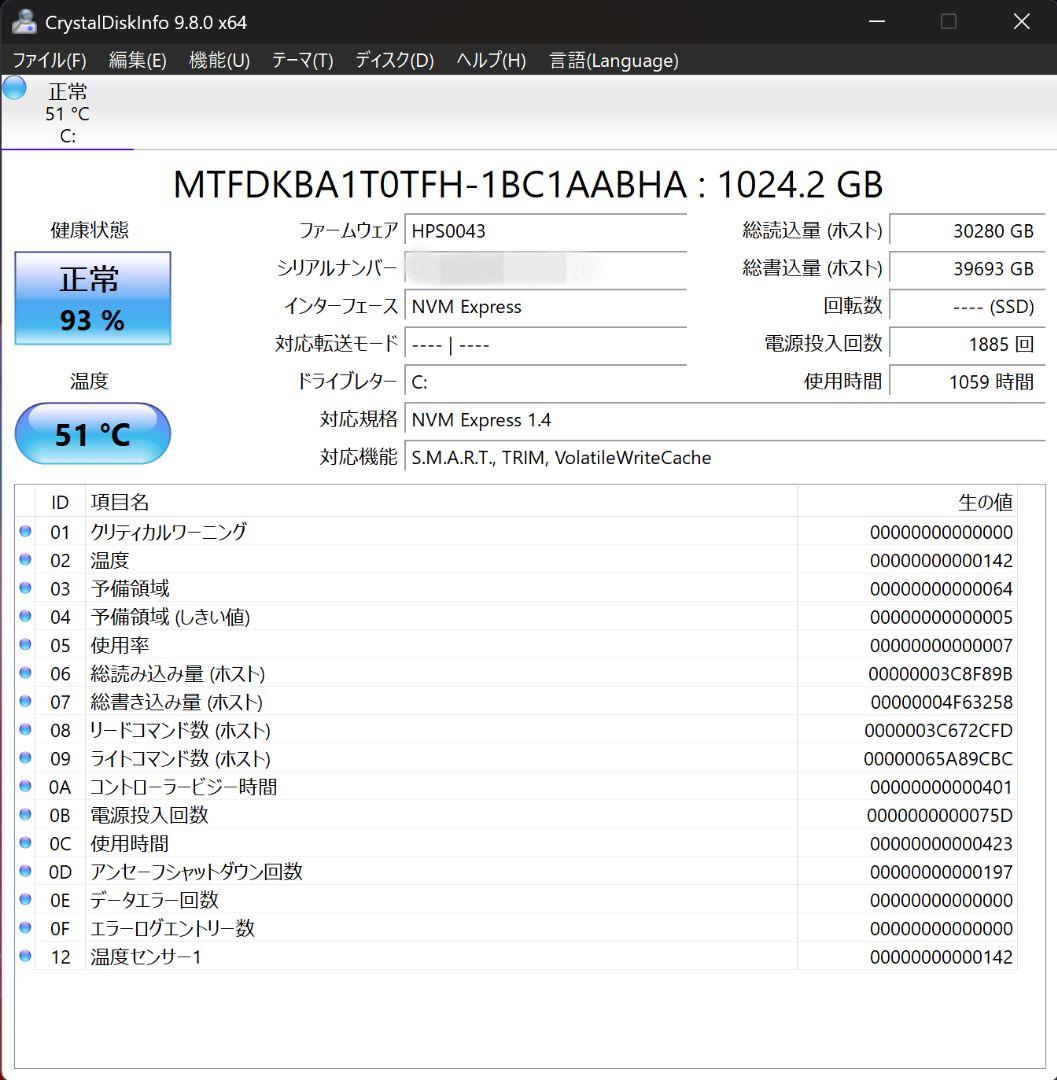
Task: Click rotation rate value ---- (SSD)
Action: (x=967, y=307)
